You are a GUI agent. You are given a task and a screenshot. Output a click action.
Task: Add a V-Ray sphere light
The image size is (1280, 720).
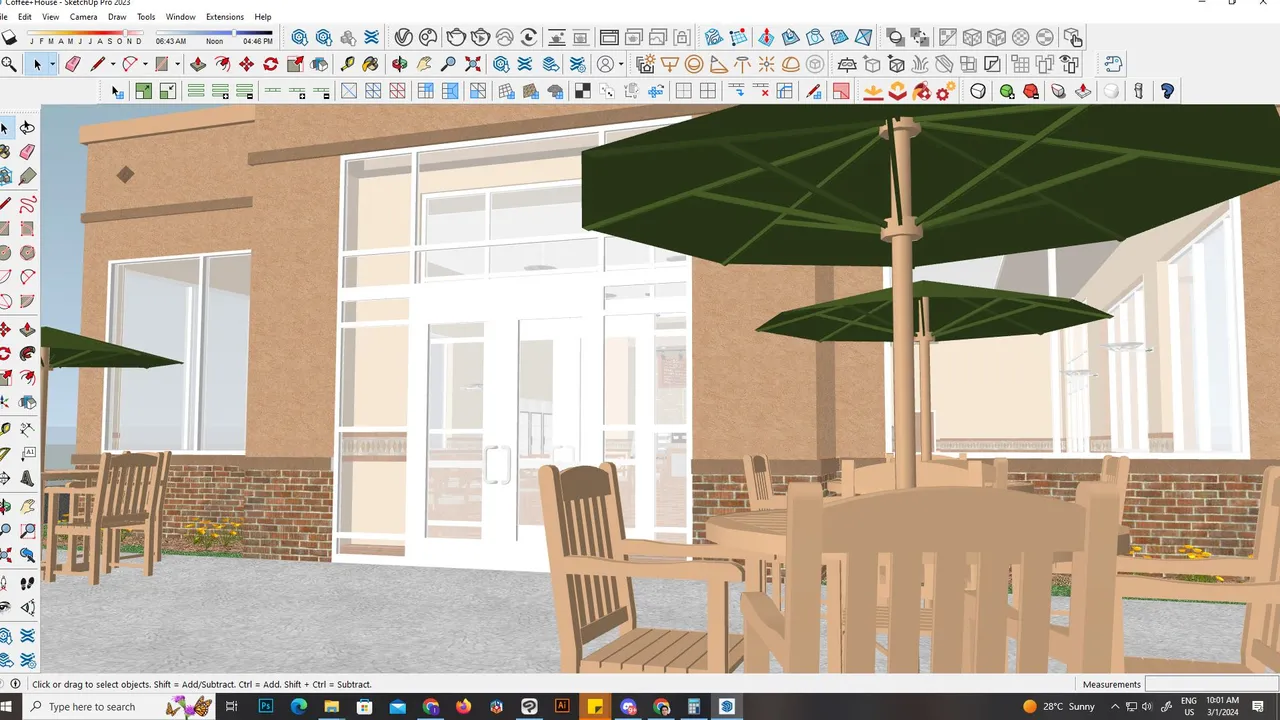tap(693, 64)
